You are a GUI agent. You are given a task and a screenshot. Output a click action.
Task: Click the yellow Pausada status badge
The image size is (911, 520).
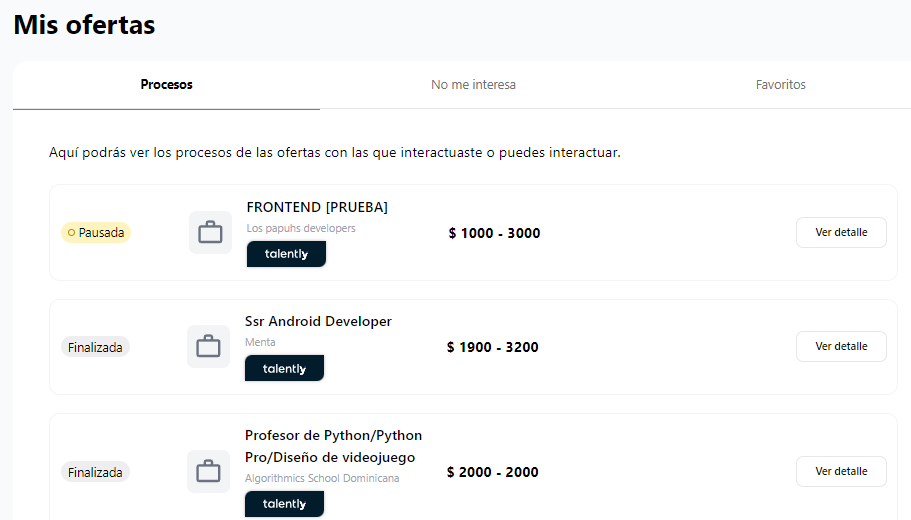point(96,232)
